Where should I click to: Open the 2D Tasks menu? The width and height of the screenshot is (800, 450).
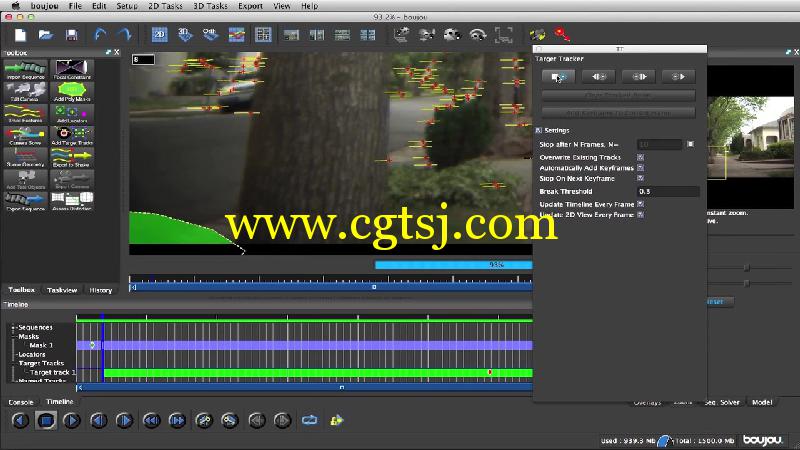point(165,6)
